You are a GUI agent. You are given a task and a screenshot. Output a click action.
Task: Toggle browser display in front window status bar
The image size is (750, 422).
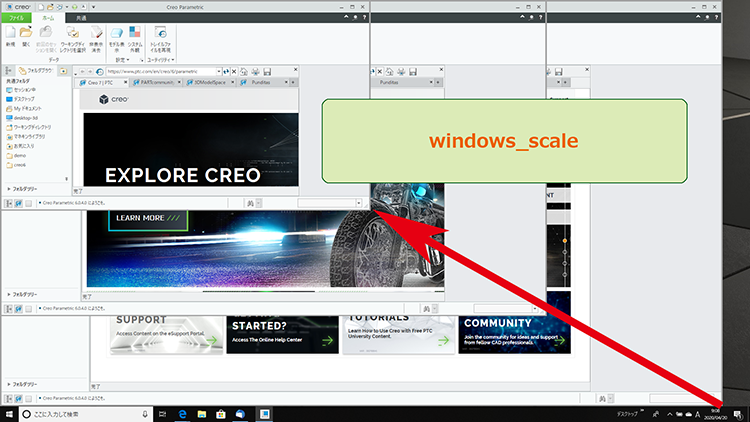(x=18, y=203)
